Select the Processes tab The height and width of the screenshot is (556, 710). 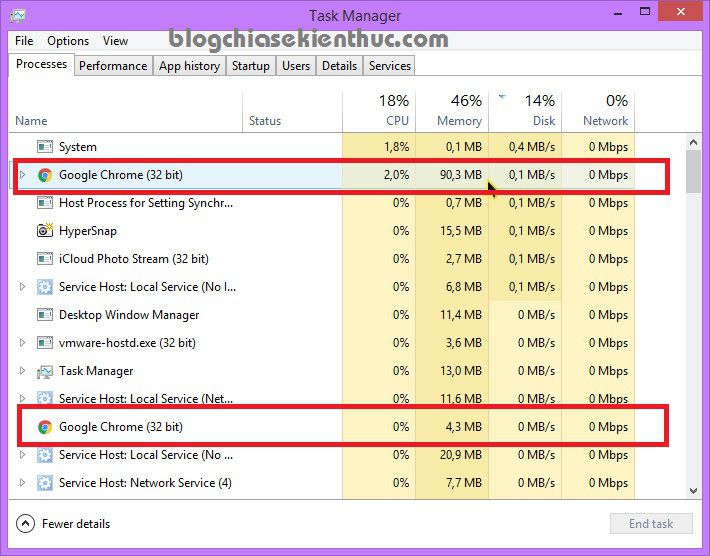41,64
